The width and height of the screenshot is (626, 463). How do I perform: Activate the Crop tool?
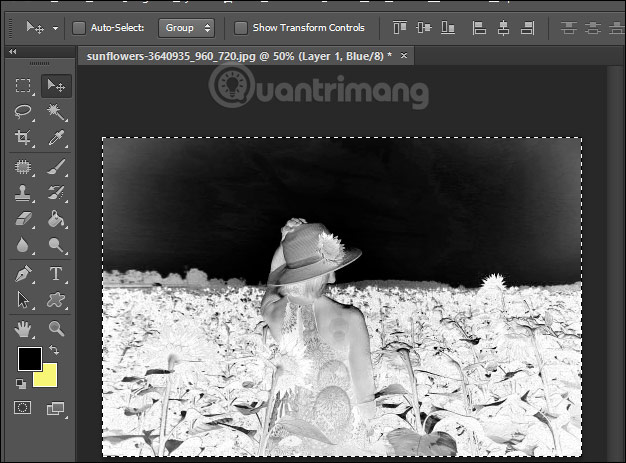coord(23,138)
